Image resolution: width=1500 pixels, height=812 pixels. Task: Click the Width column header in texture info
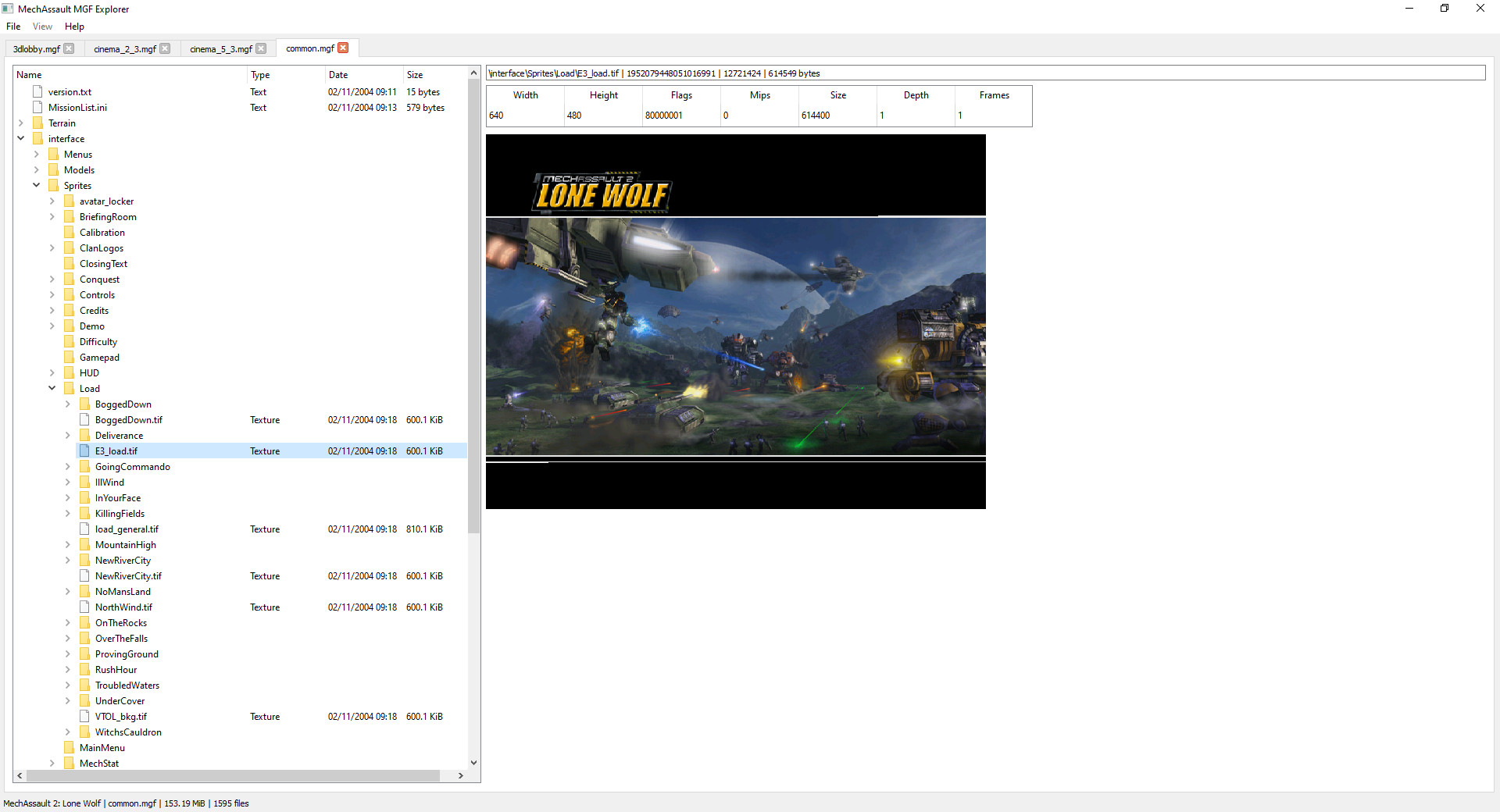[x=525, y=95]
